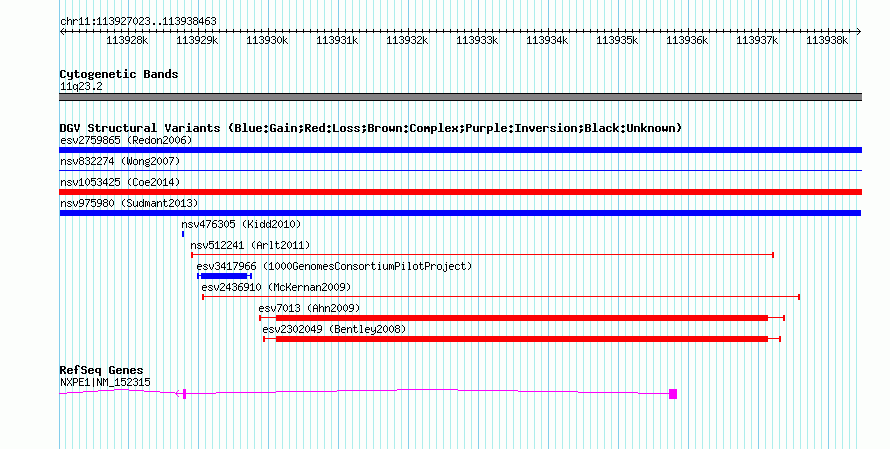Open nsv1053425 (Coe2014) variant label
The image size is (890, 449).
click(120, 182)
